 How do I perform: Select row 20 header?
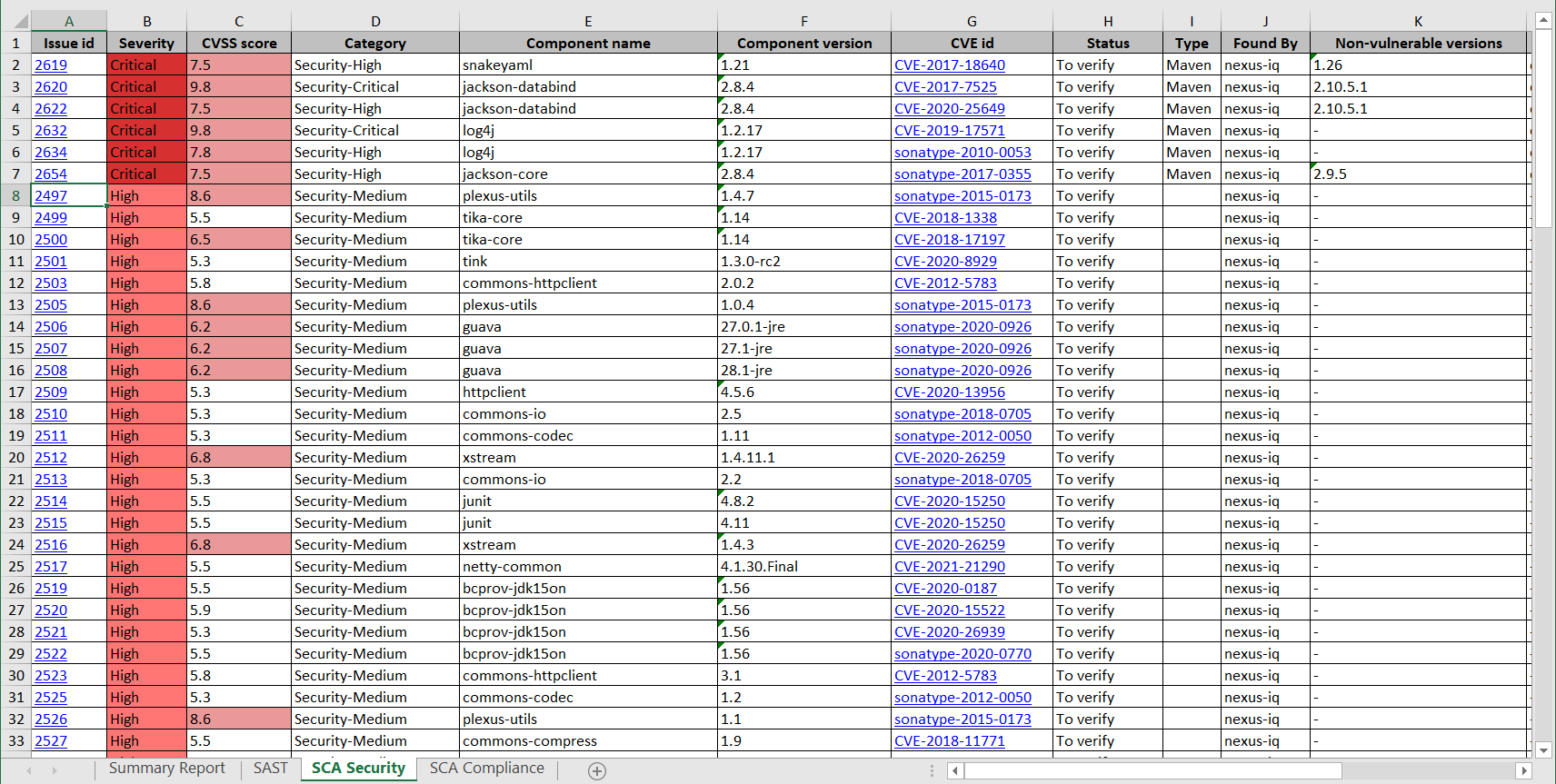pyautogui.click(x=15, y=458)
